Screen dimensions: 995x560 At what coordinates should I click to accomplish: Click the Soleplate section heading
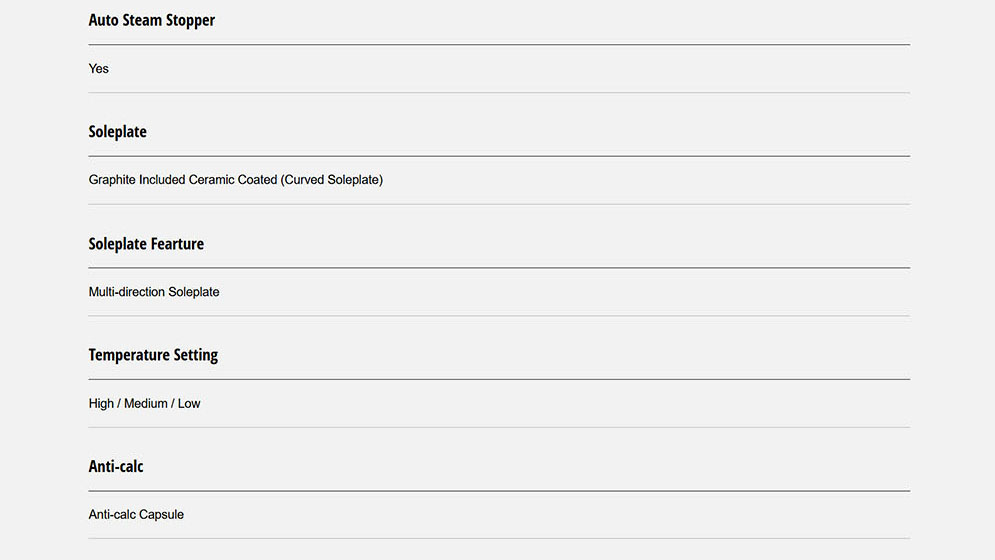point(117,132)
